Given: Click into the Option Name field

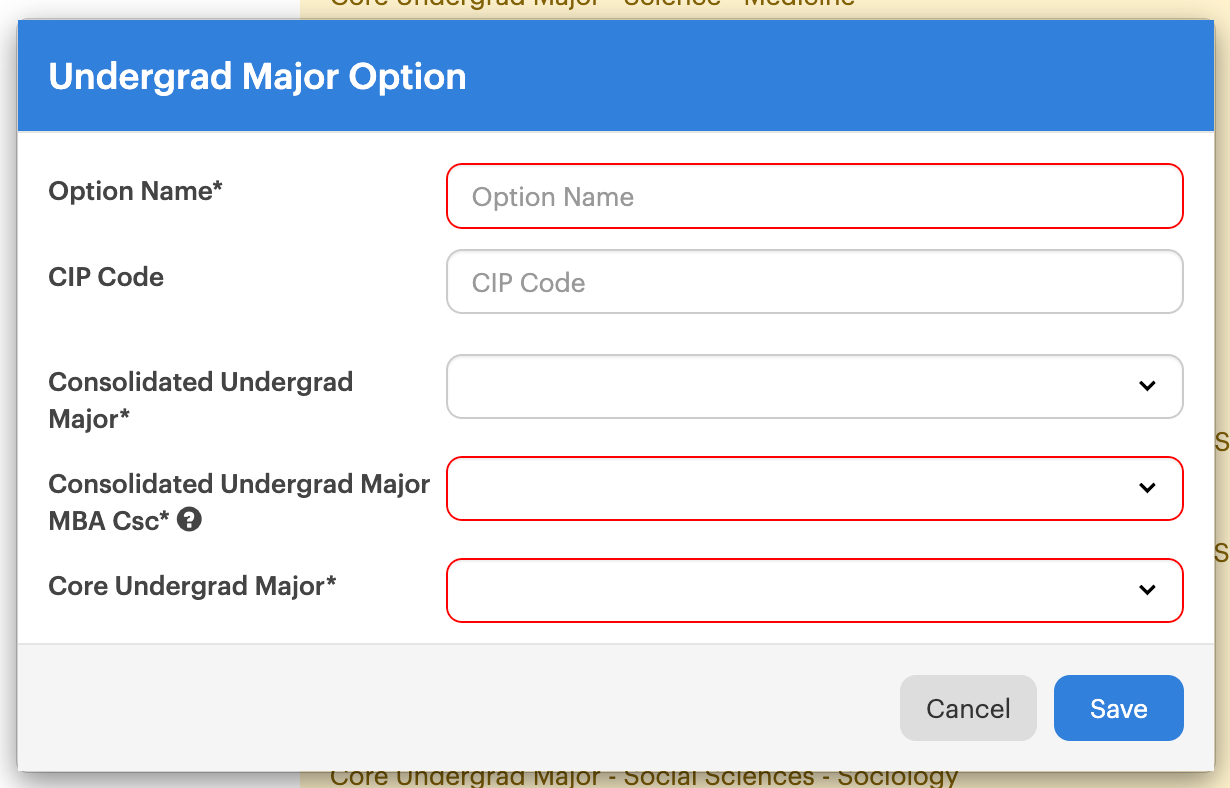Looking at the screenshot, I should click(x=814, y=196).
